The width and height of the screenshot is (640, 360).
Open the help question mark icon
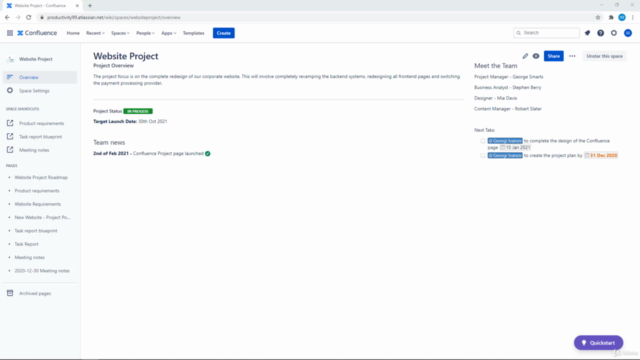click(600, 33)
